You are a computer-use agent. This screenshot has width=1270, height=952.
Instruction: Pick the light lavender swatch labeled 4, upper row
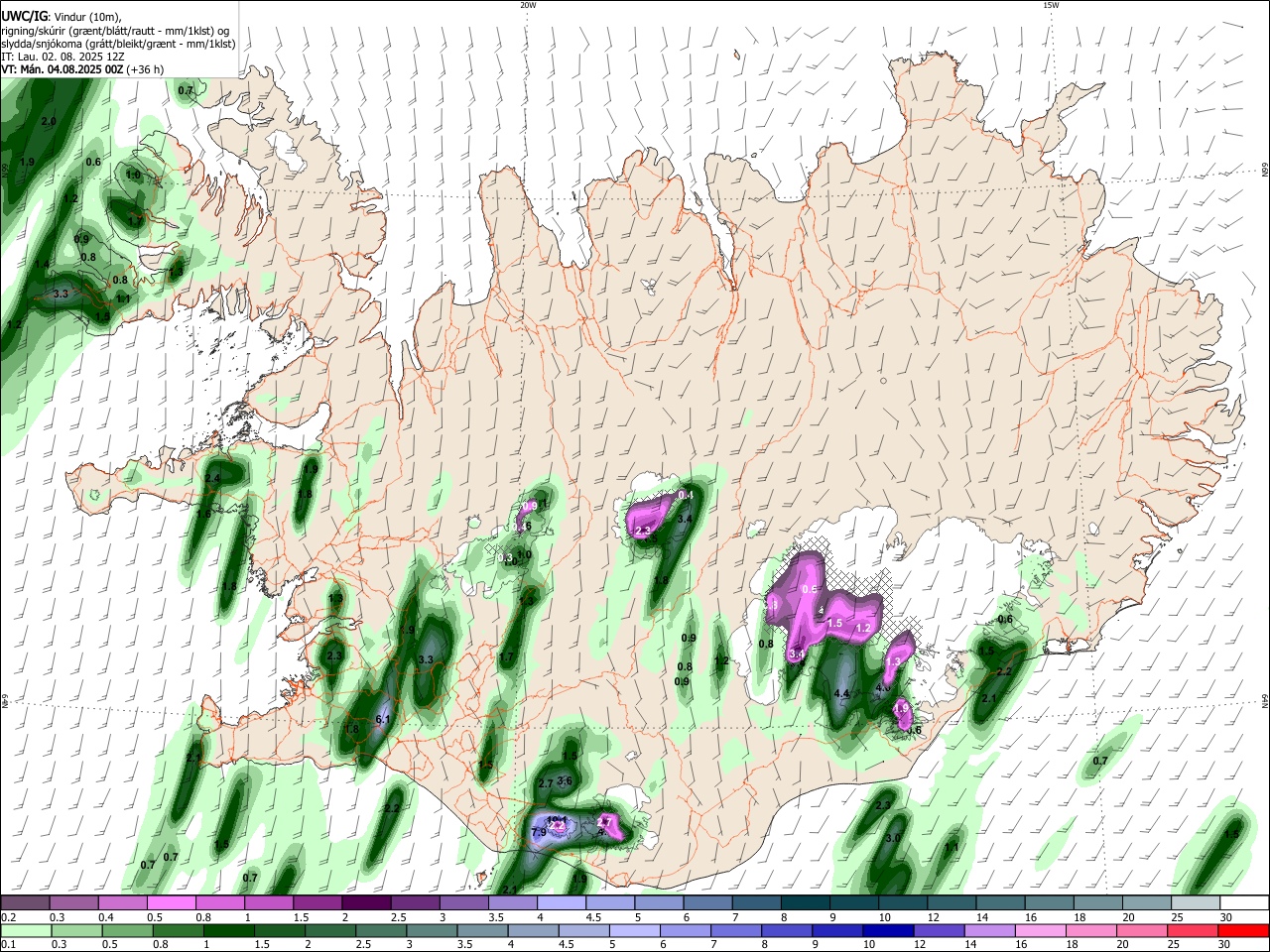pyautogui.click(x=561, y=903)
